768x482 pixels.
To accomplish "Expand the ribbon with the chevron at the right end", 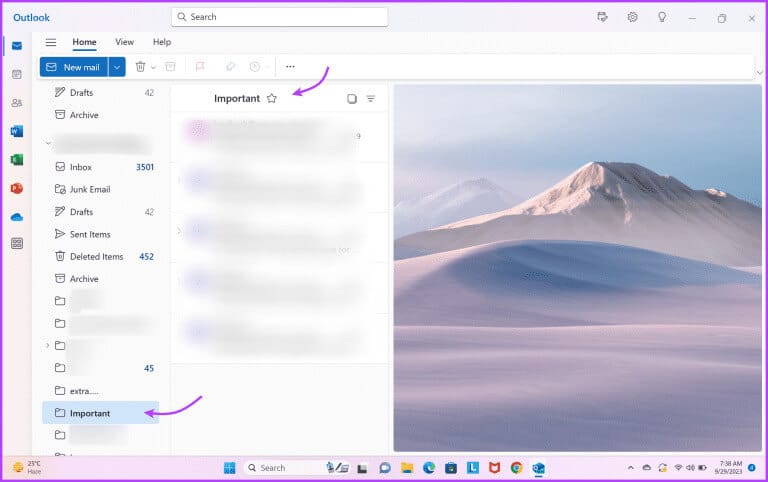I will tap(759, 72).
